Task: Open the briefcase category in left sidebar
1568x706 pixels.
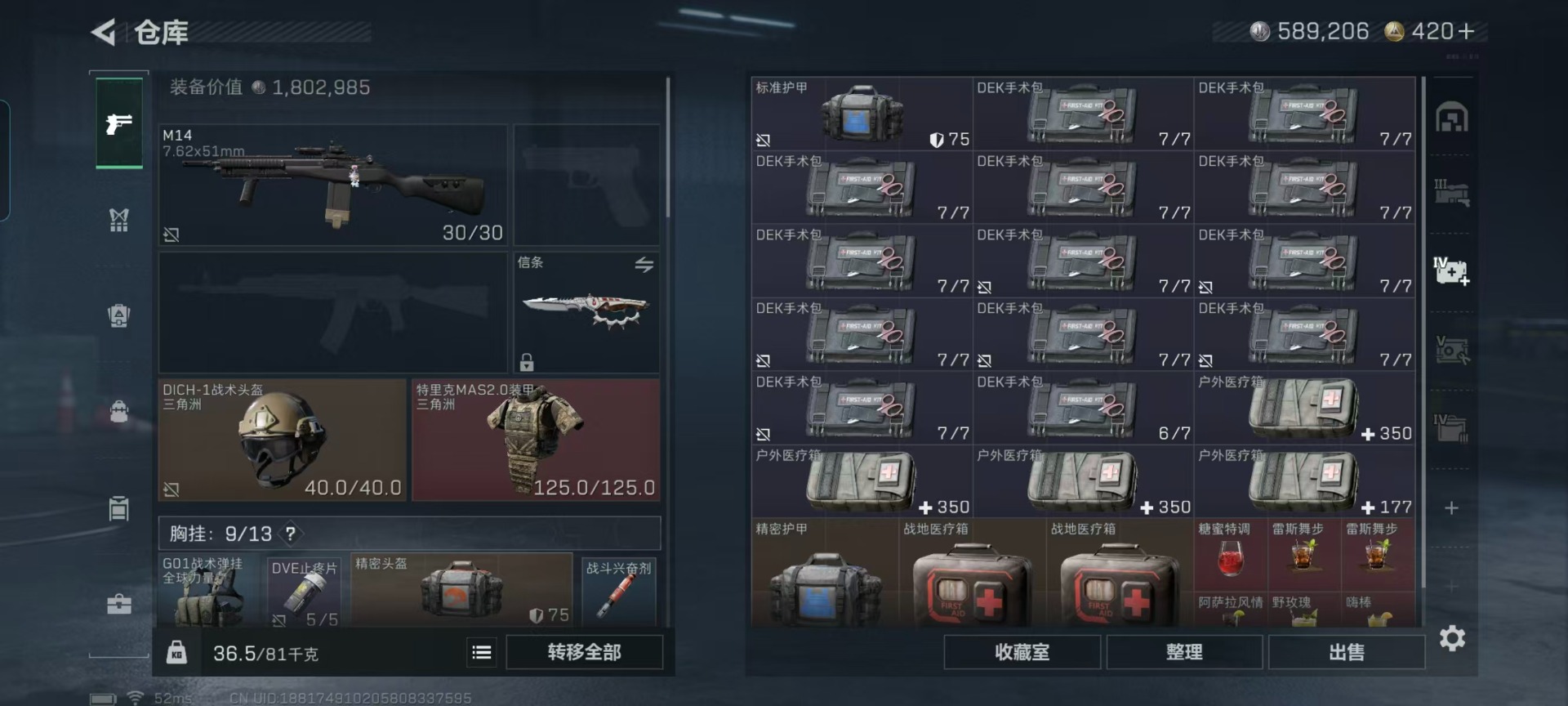Action: (119, 605)
